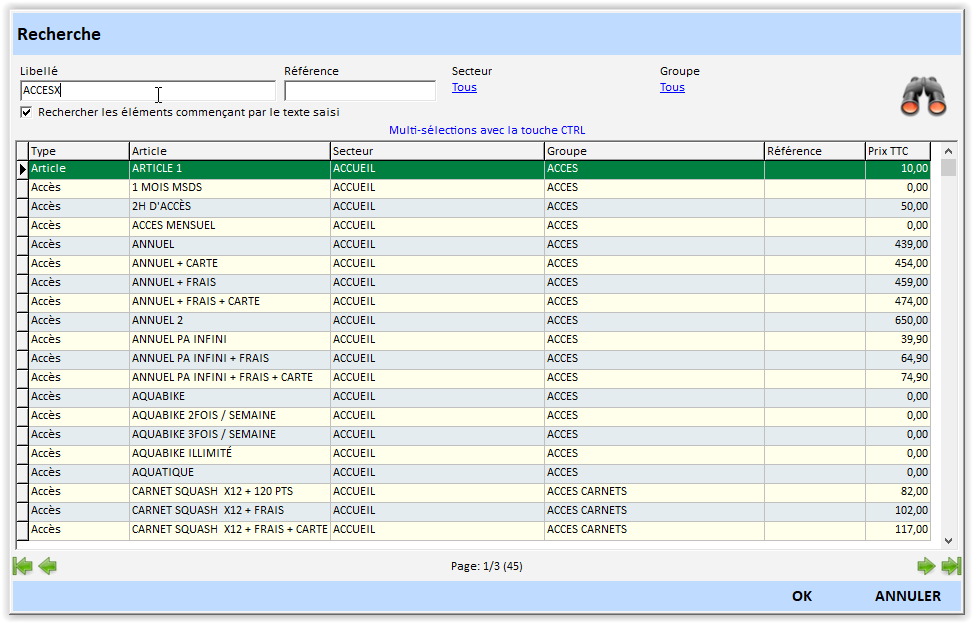973x623 pixels.
Task: Open the Groupe 'Tous' filter link
Action: (x=672, y=88)
